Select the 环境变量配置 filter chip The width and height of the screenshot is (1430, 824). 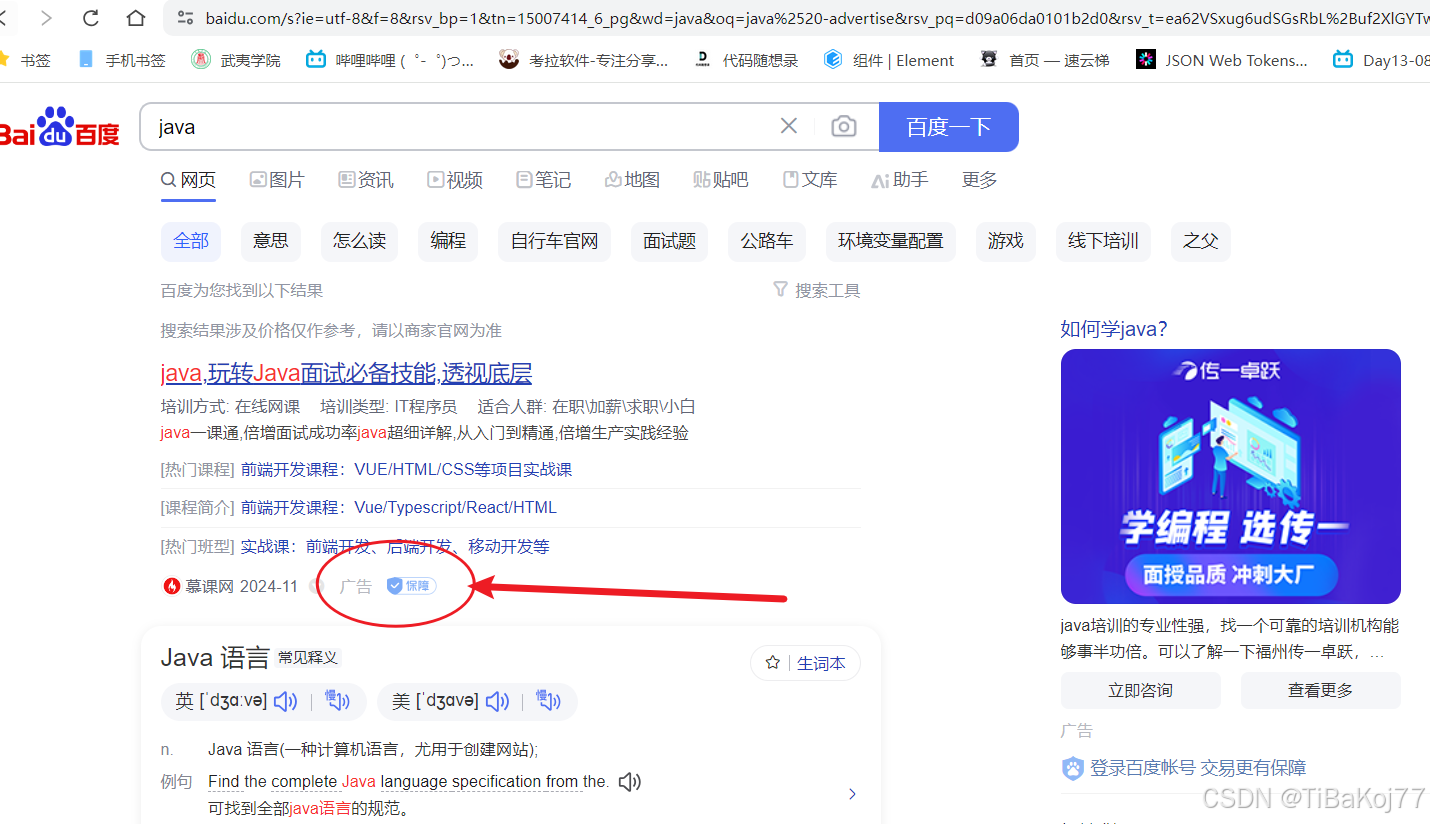[890, 241]
